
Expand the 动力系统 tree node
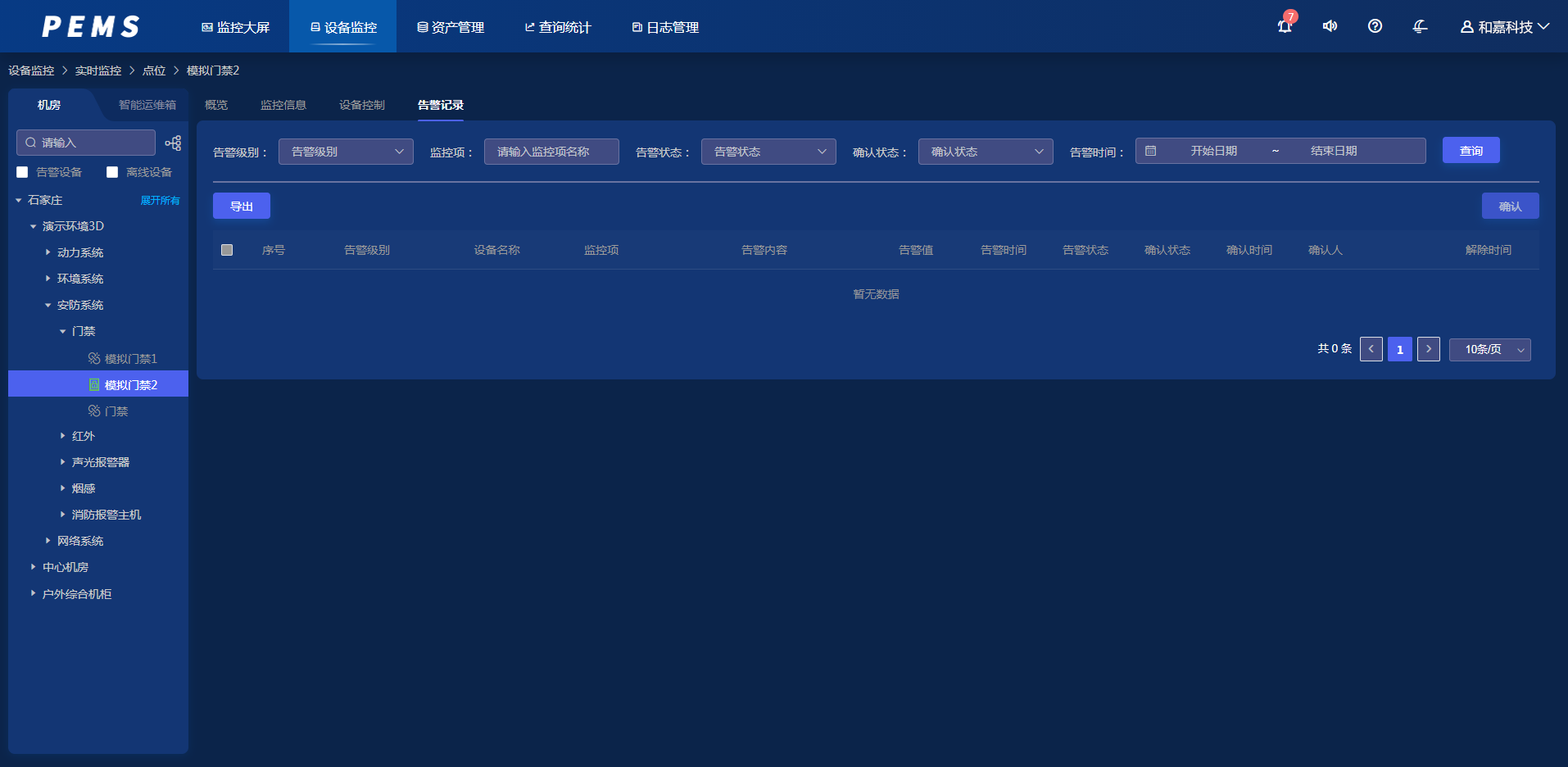tap(48, 252)
